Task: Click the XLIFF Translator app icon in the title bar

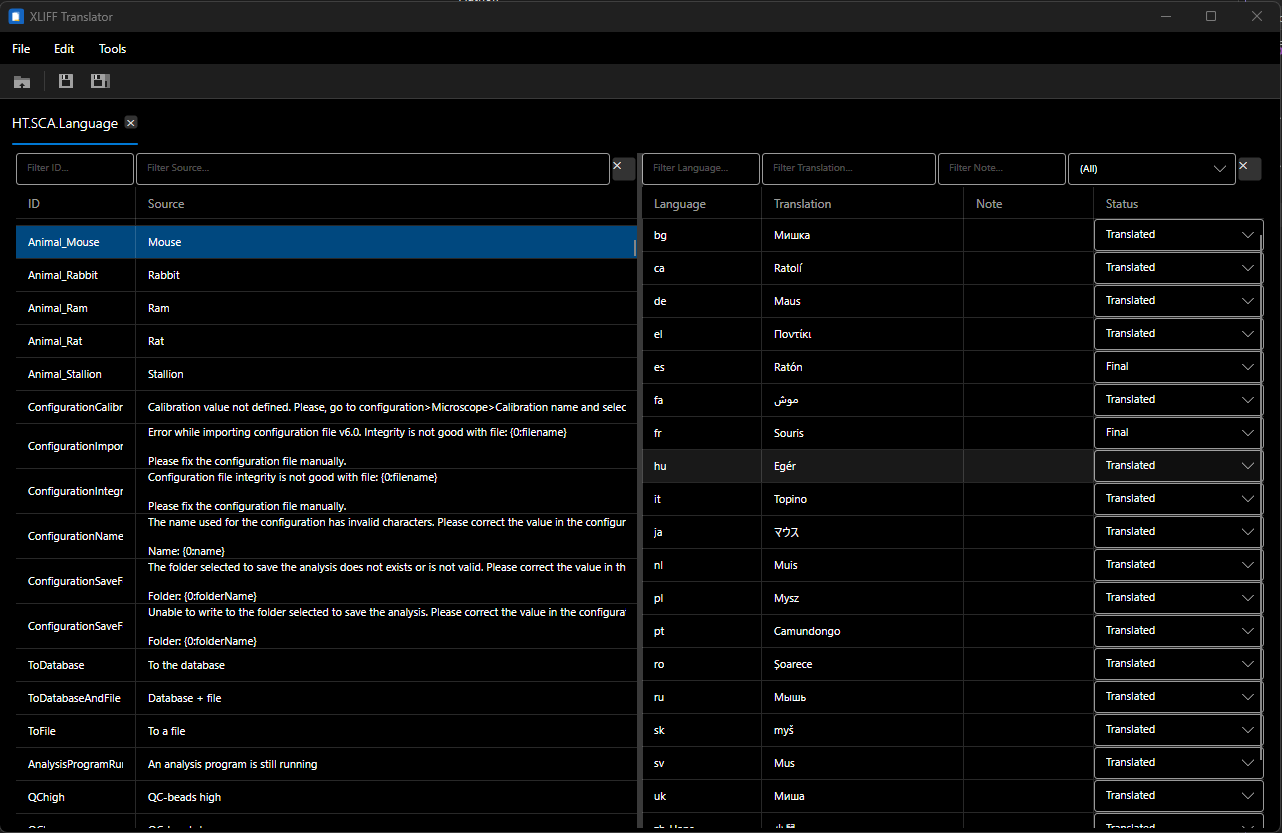Action: click(16, 16)
